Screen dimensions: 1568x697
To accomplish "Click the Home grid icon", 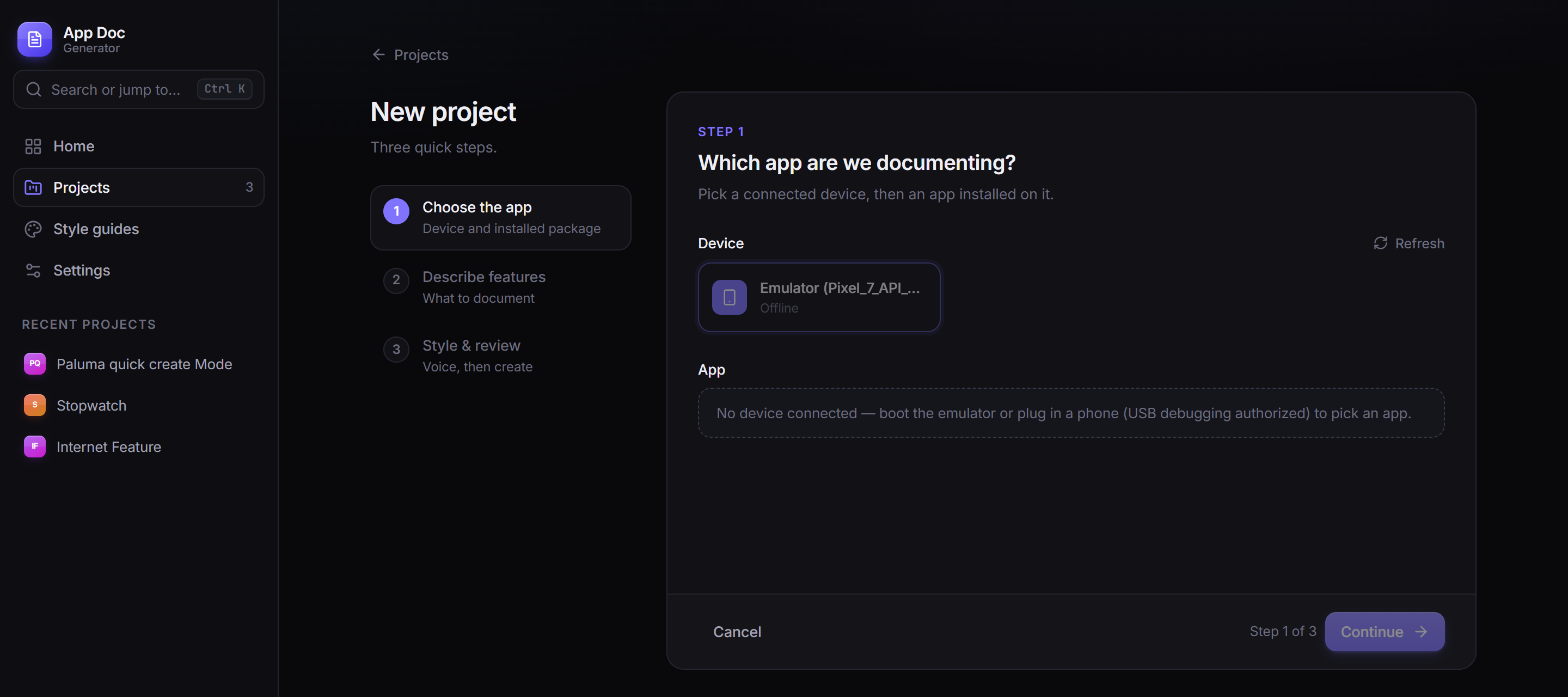I will click(x=33, y=146).
